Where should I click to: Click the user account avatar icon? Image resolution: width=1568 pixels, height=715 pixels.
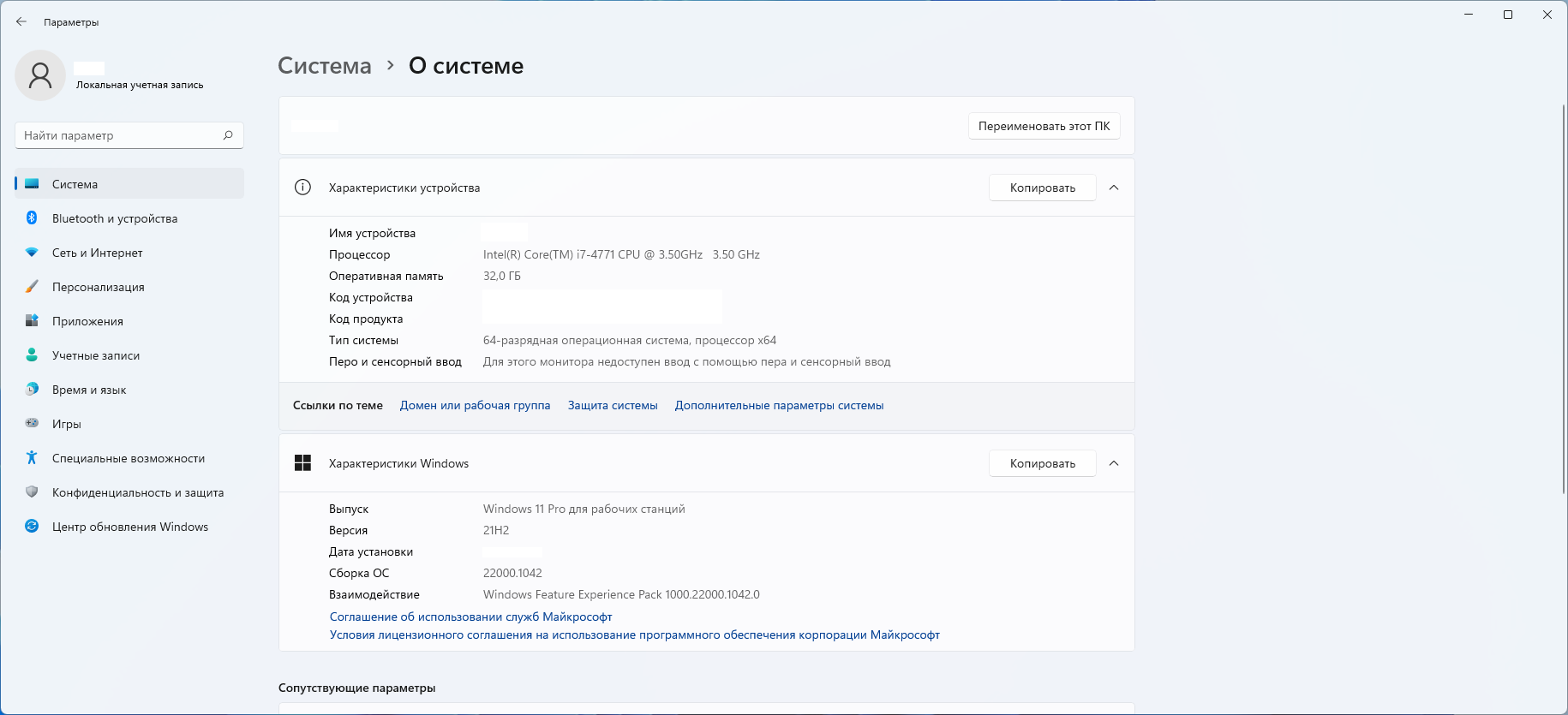coord(40,75)
